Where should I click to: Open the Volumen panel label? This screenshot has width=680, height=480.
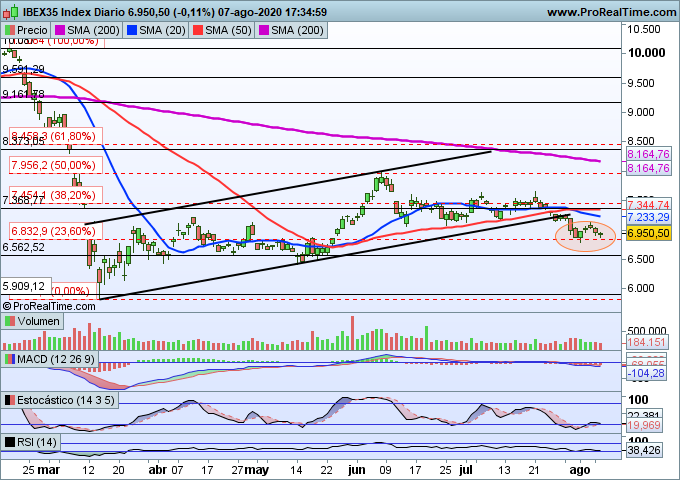38,321
